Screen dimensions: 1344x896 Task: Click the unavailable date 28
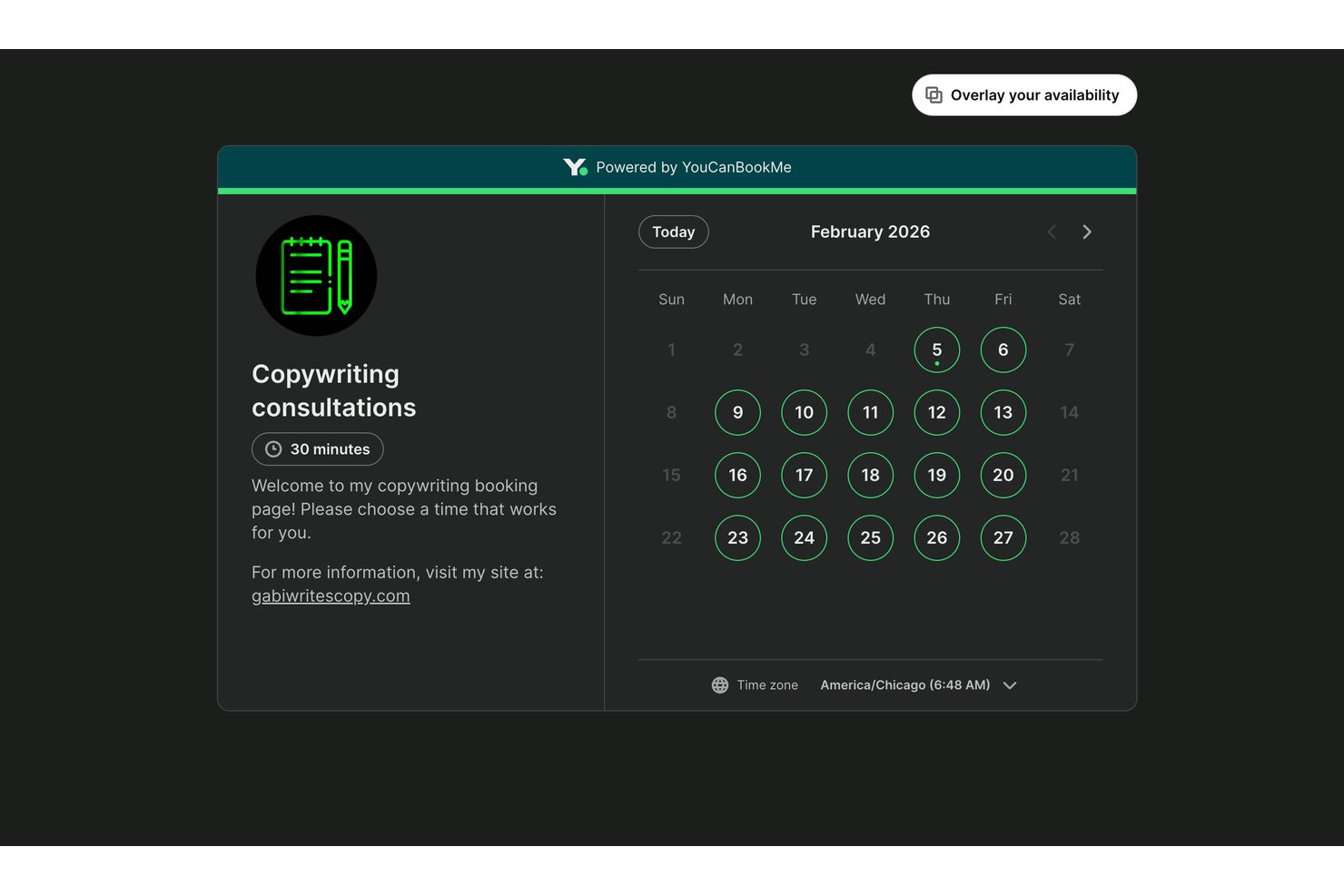coord(1070,537)
